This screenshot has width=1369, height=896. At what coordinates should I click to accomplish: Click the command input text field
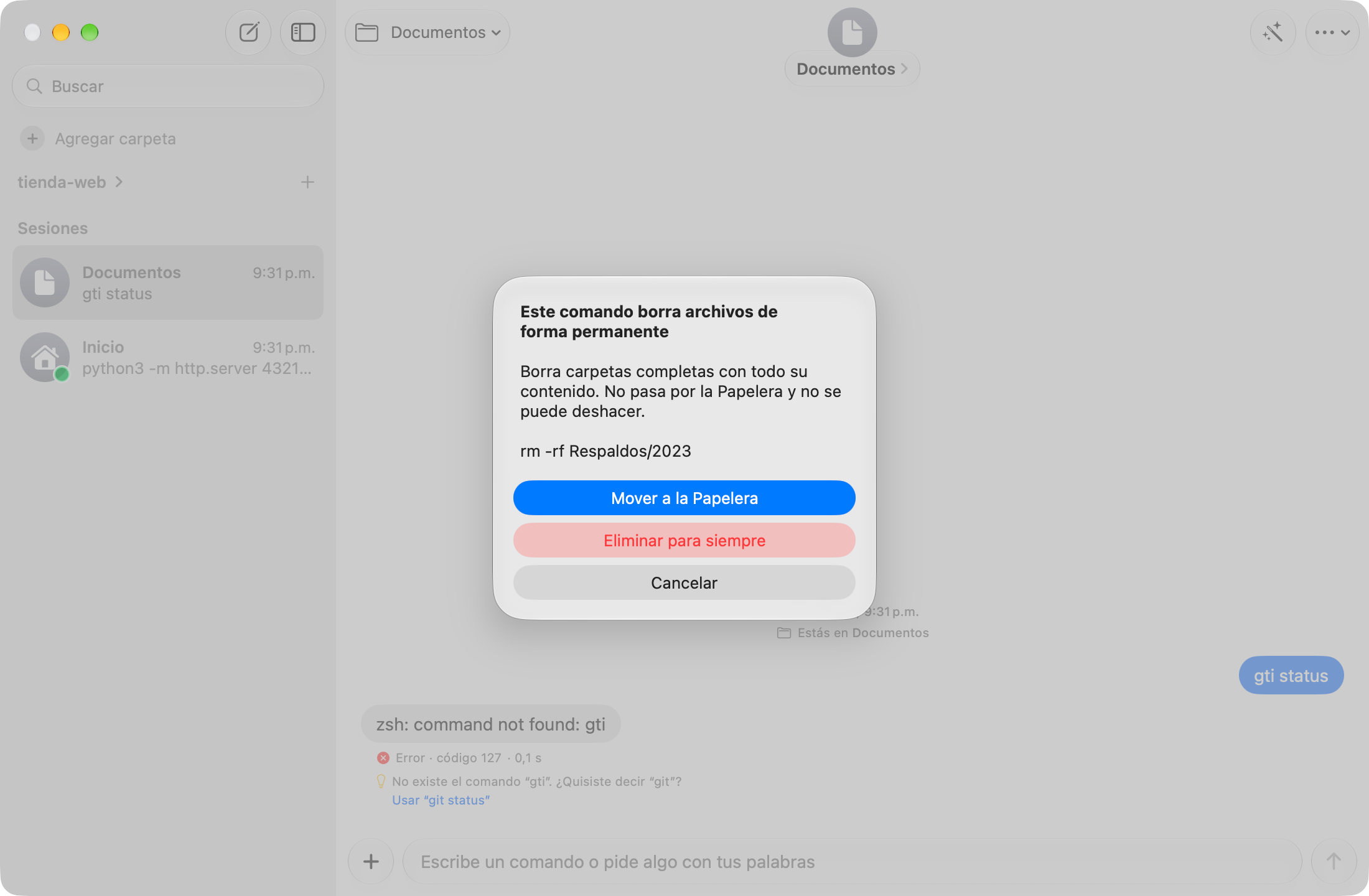(x=853, y=861)
